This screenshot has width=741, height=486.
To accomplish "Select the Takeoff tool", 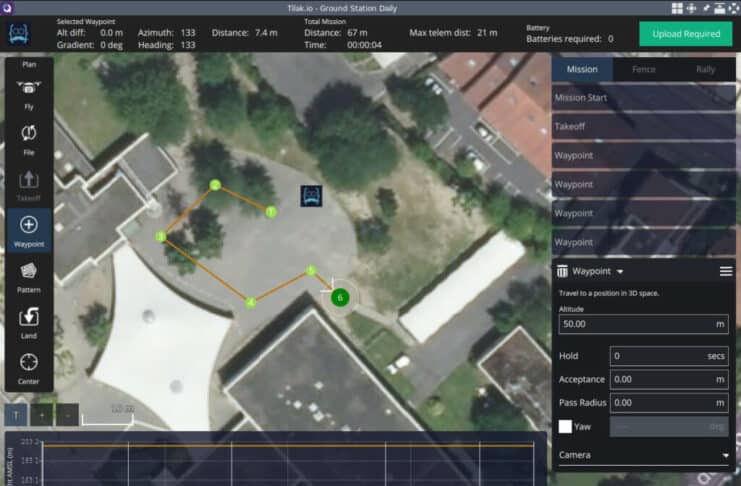I will point(28,186).
